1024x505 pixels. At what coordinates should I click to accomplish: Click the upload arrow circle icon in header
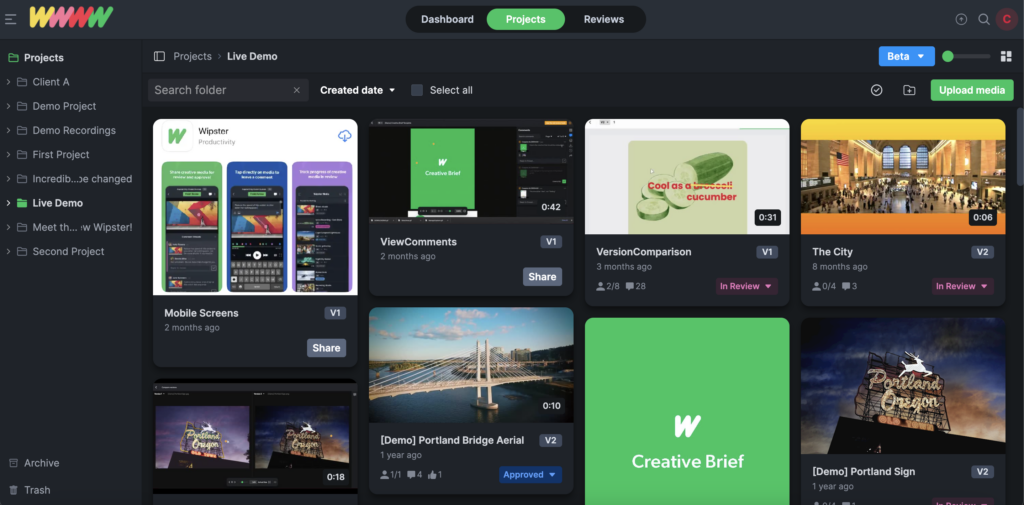[961, 19]
